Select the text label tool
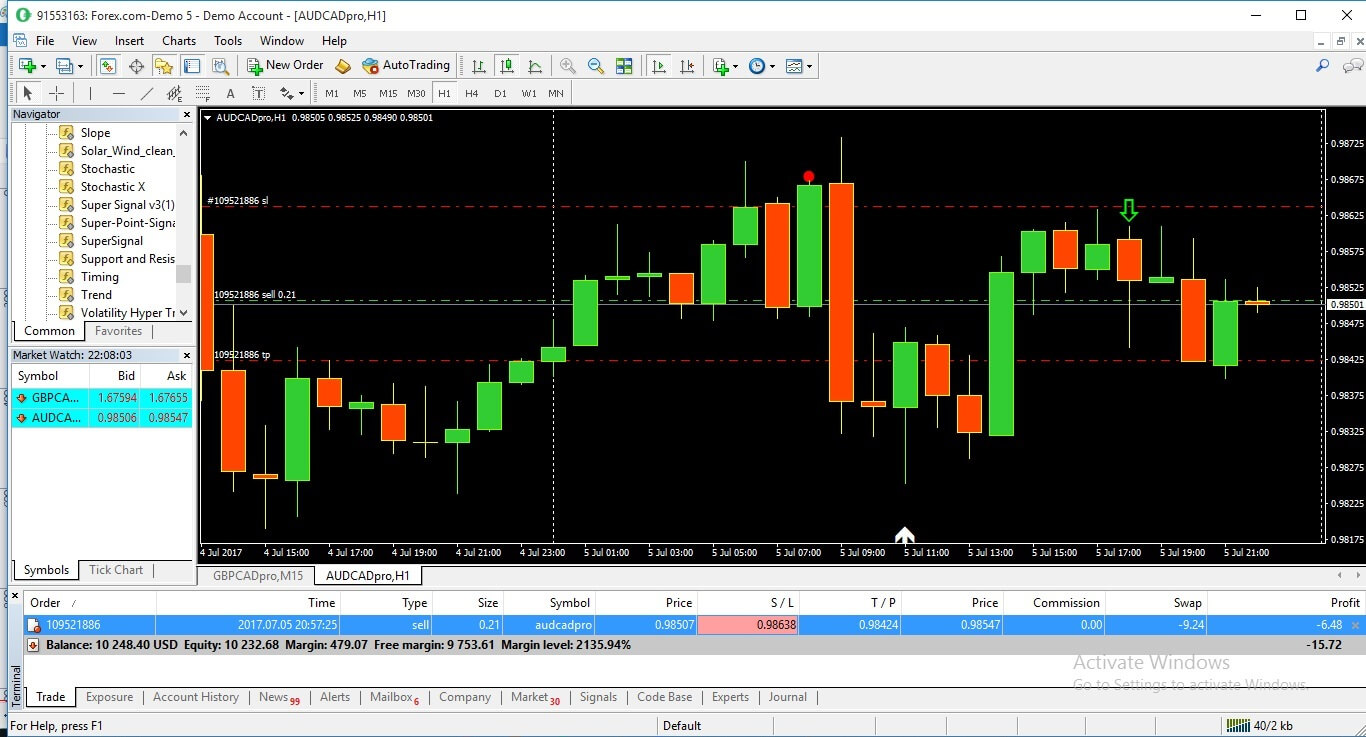 (258, 93)
